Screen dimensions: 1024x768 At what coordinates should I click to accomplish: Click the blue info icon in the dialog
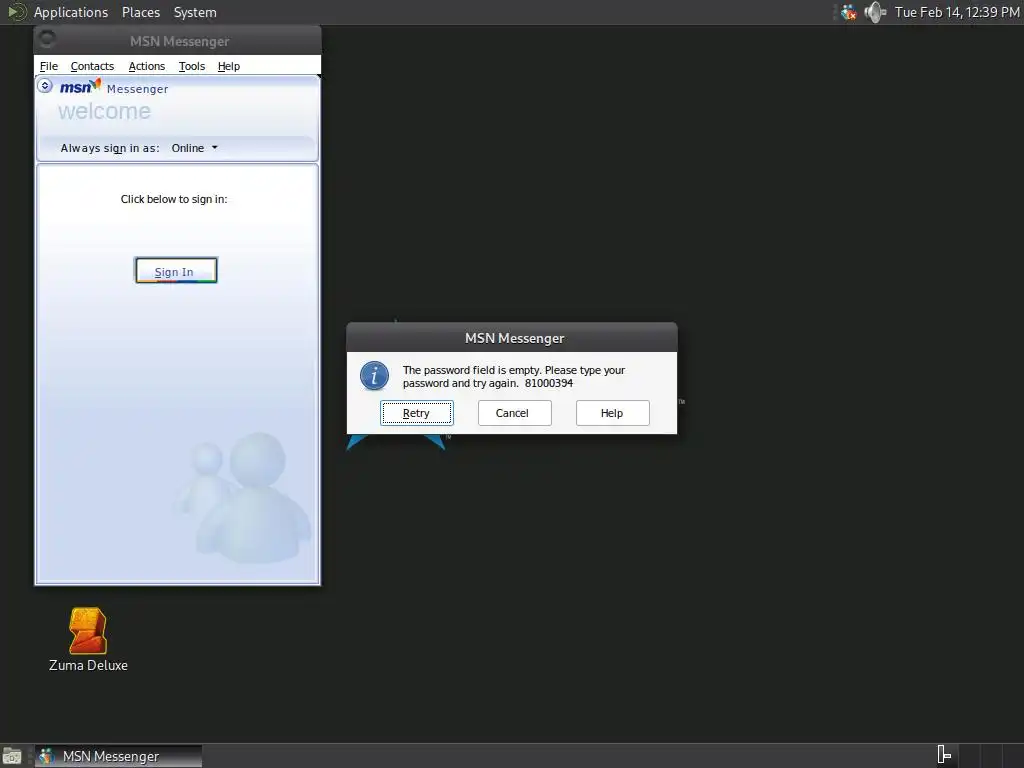[x=374, y=376]
